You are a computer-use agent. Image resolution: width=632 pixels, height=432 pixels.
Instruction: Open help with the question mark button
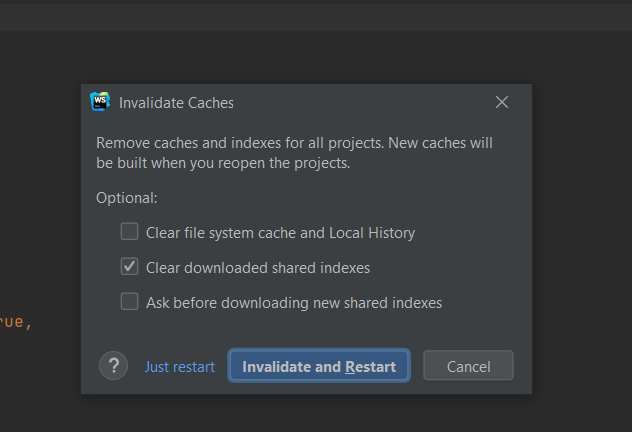(113, 366)
